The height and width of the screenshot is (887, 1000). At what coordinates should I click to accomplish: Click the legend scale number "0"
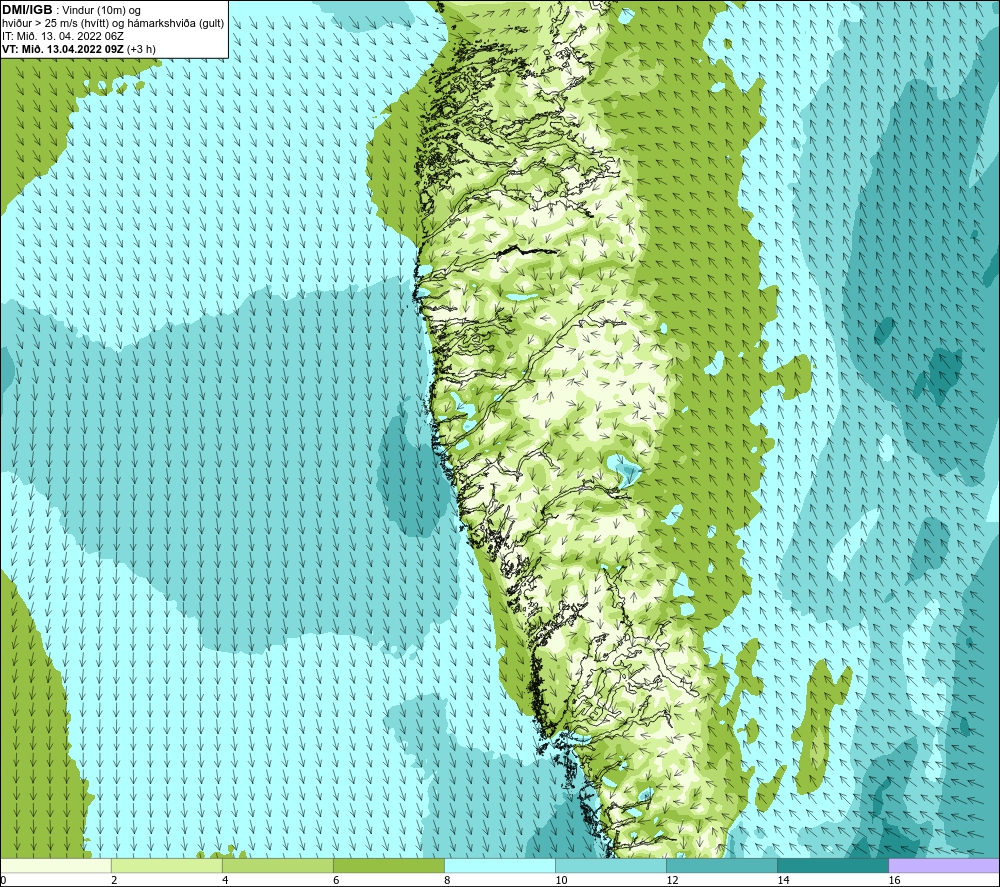click(3, 880)
